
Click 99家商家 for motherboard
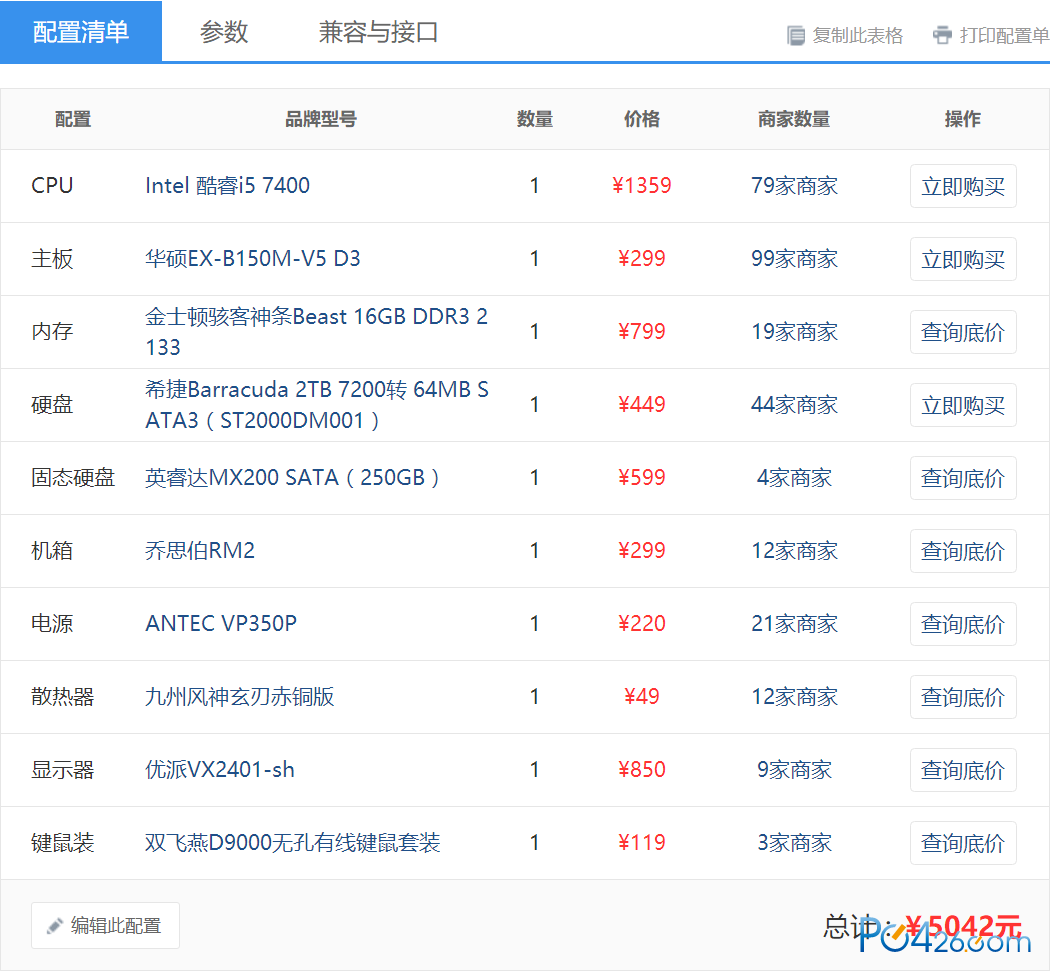tap(794, 258)
